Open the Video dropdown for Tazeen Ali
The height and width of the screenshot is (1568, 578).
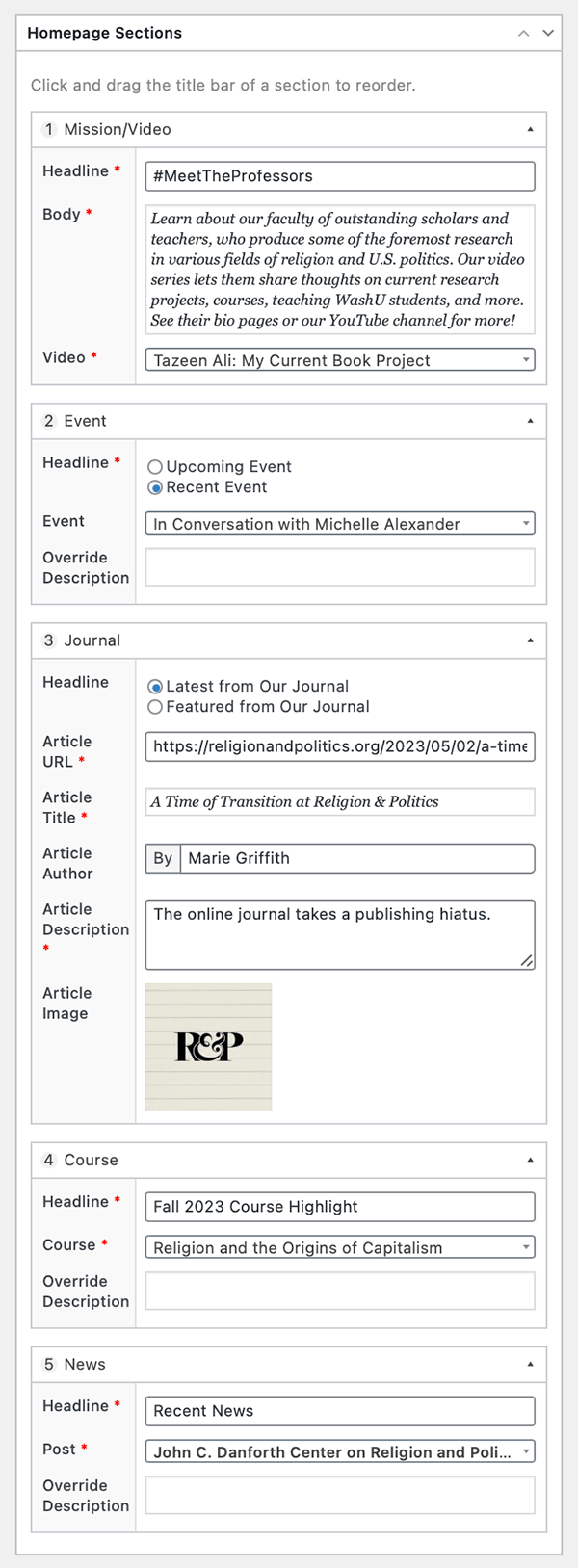click(x=340, y=360)
